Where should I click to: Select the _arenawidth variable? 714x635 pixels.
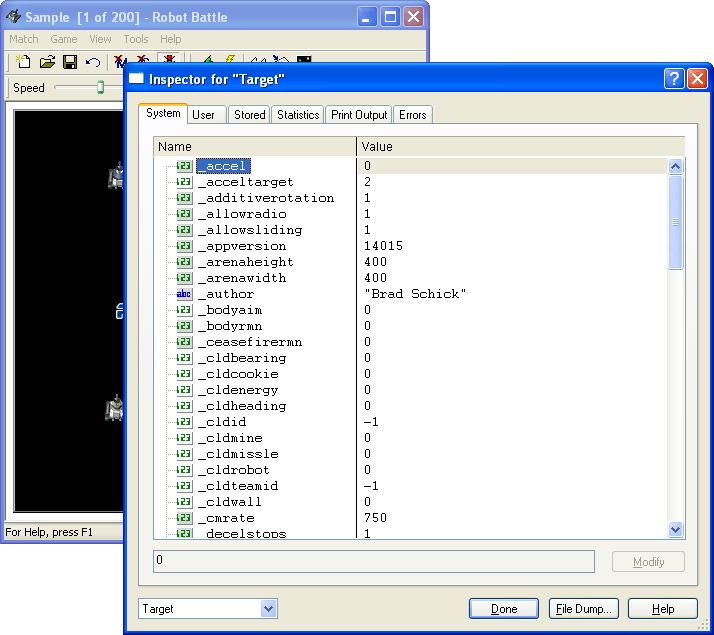tap(242, 278)
